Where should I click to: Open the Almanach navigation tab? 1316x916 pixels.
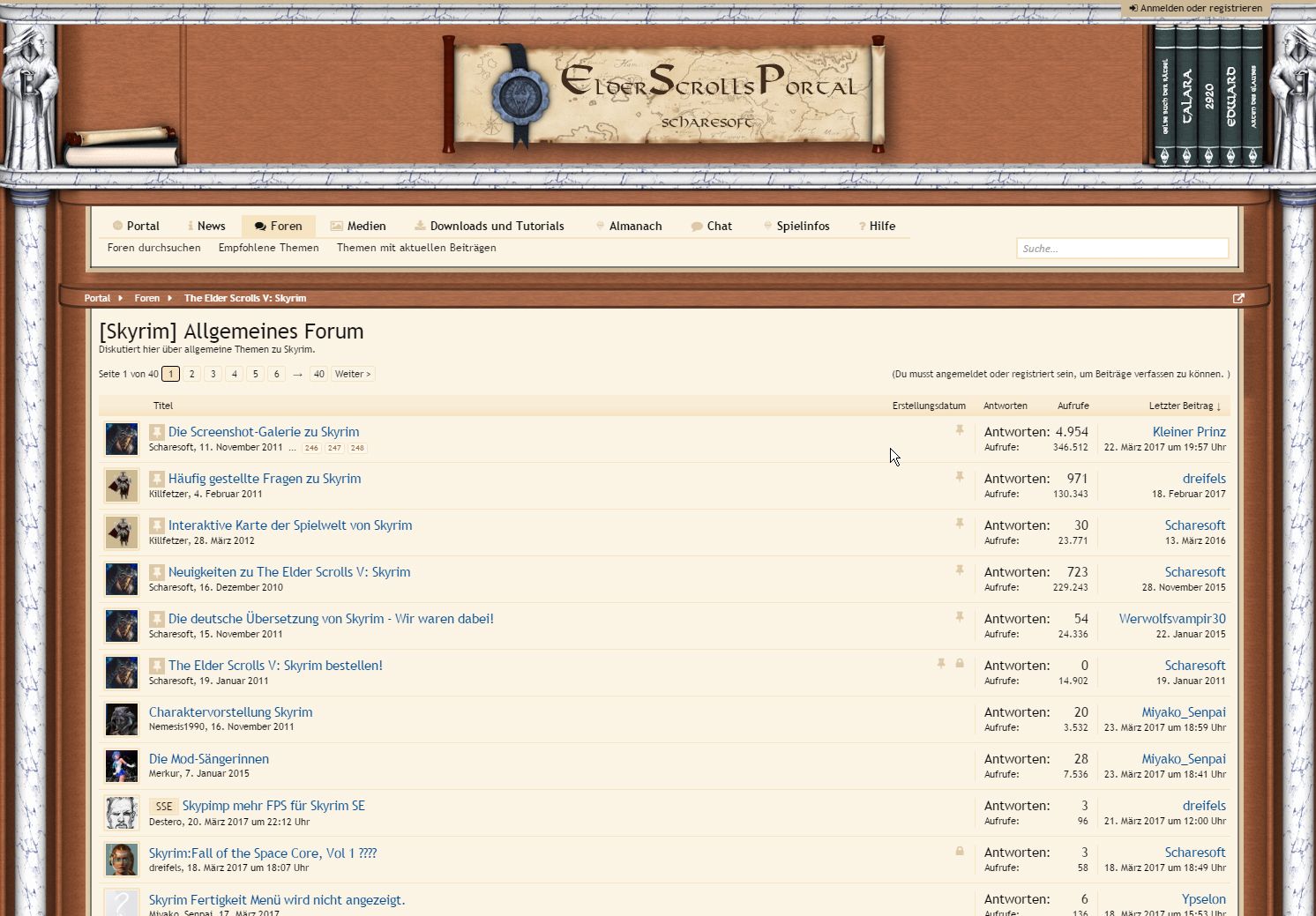[628, 226]
